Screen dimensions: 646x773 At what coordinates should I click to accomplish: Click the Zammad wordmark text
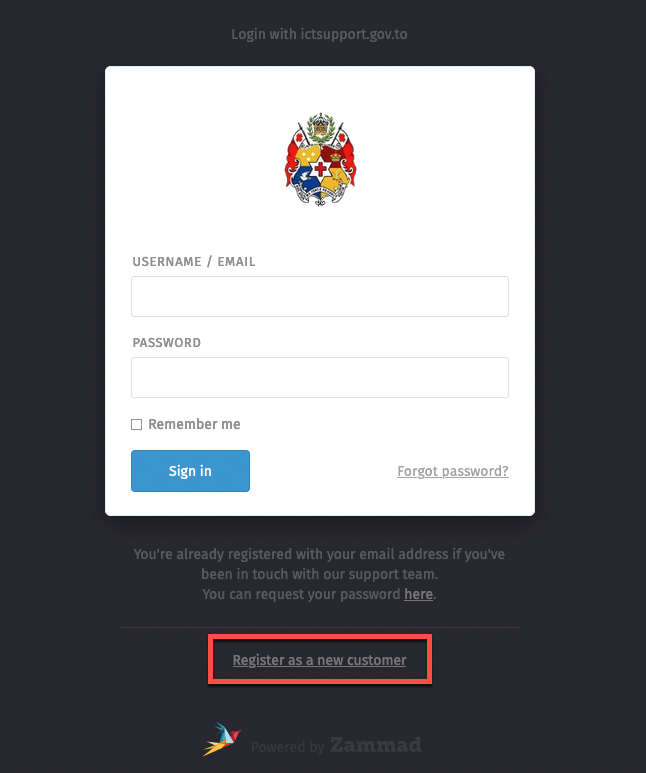(375, 745)
